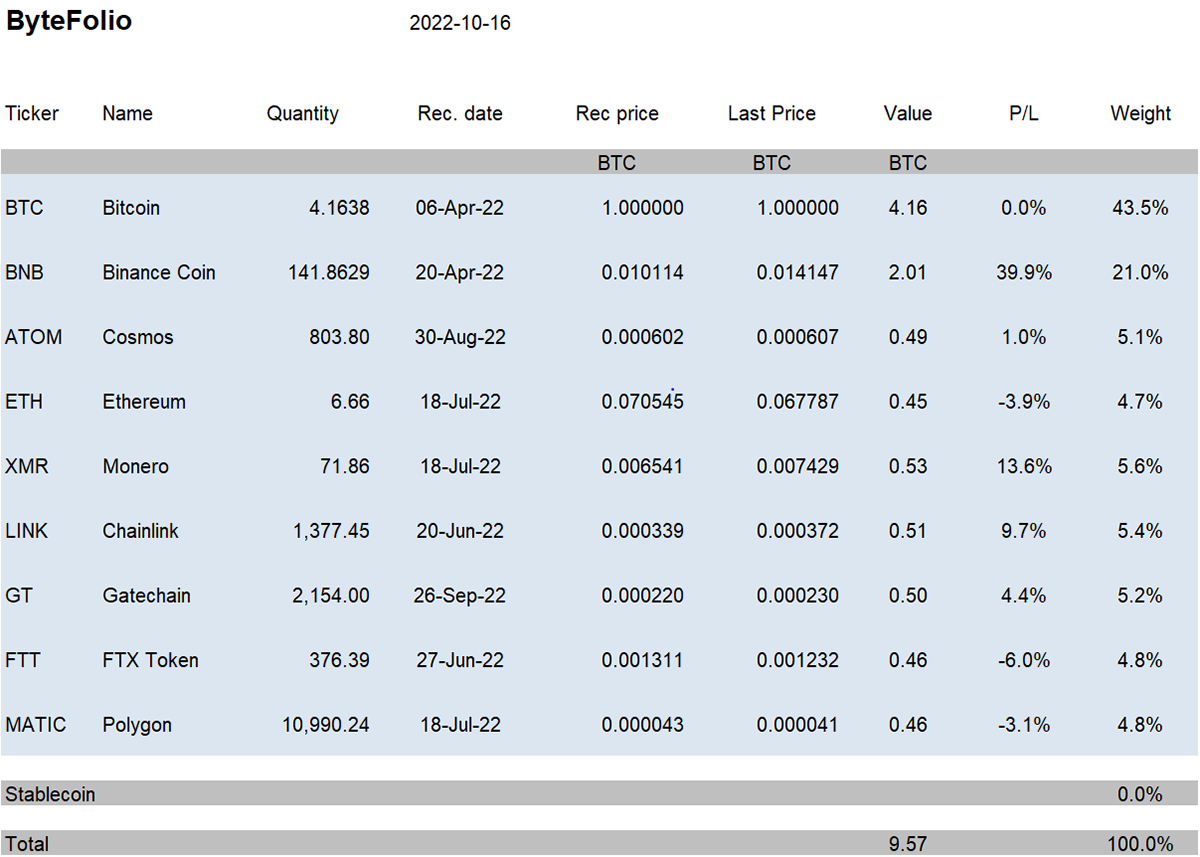
Task: Click Cosmos quantity 803.80
Action: click(339, 337)
